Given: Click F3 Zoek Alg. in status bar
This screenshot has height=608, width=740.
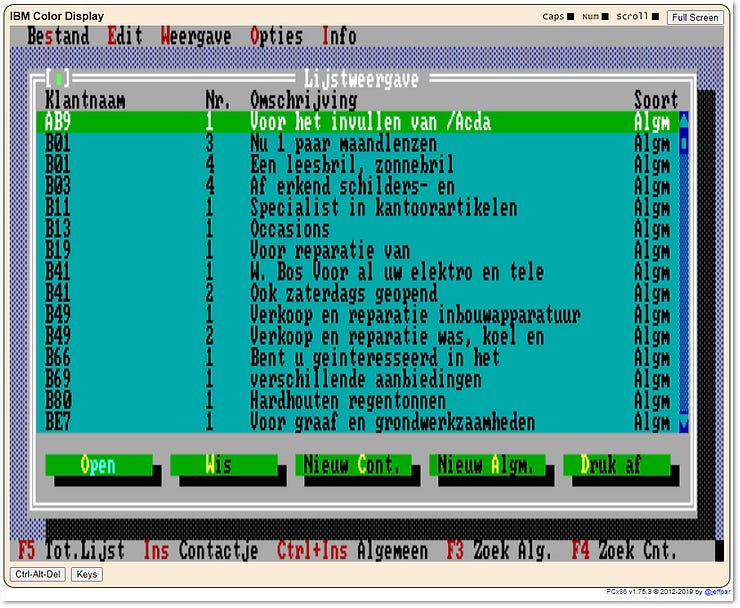Looking at the screenshot, I should (499, 551).
